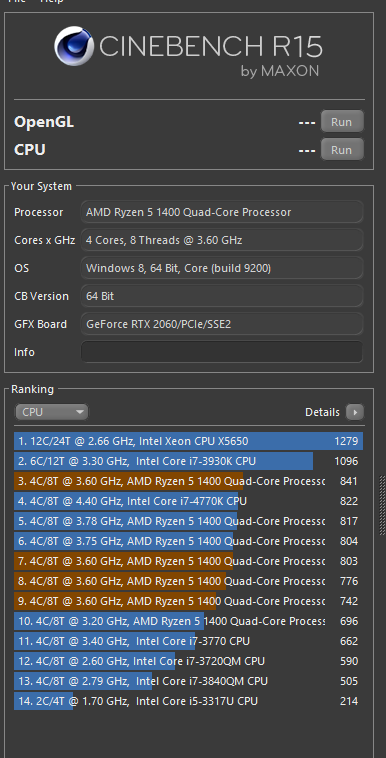The height and width of the screenshot is (758, 386).
Task: Run the CPU benchmark
Action: coord(342,150)
